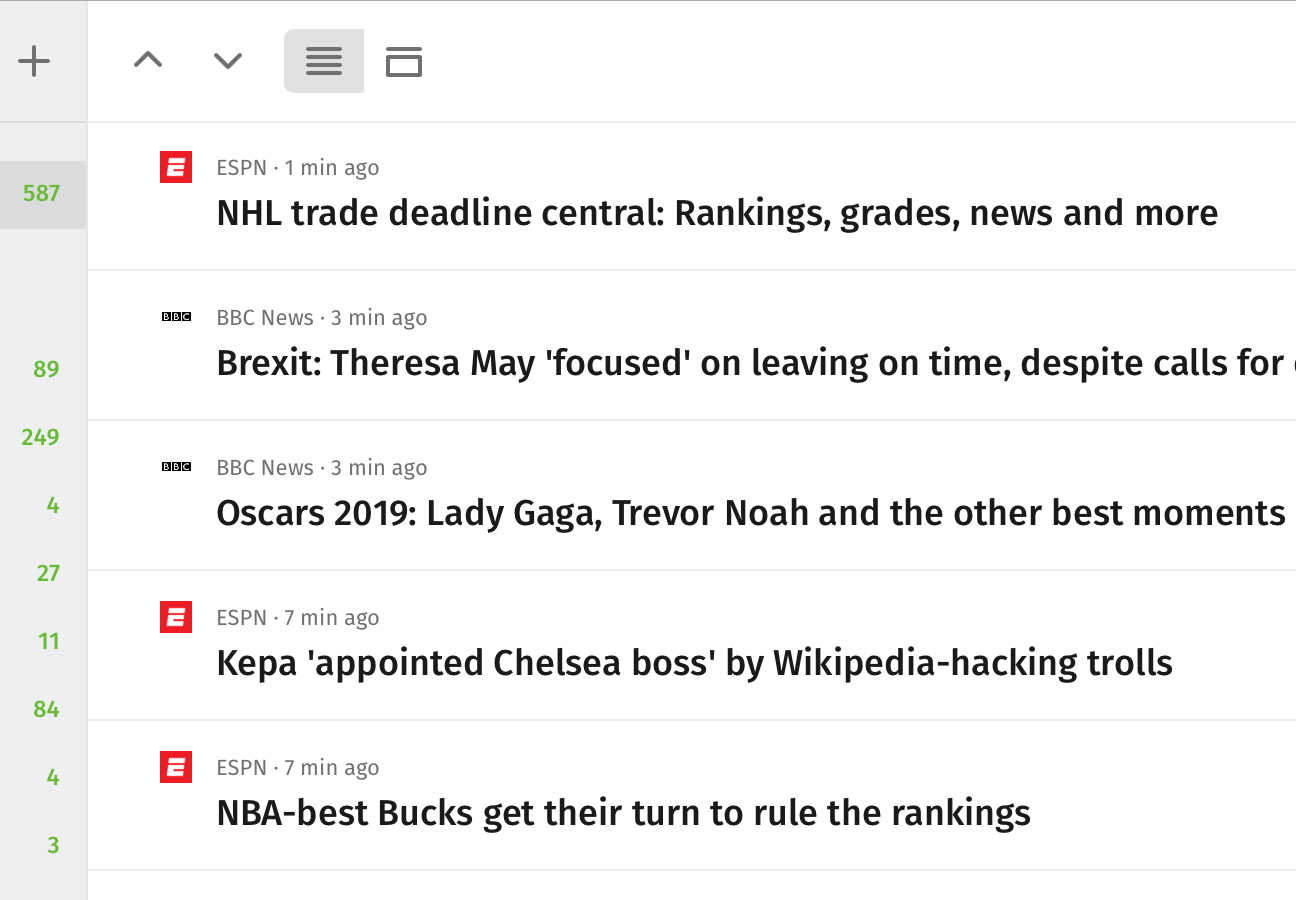Click BBC logo beside Brexit article
This screenshot has width=1296, height=900.
point(176,317)
